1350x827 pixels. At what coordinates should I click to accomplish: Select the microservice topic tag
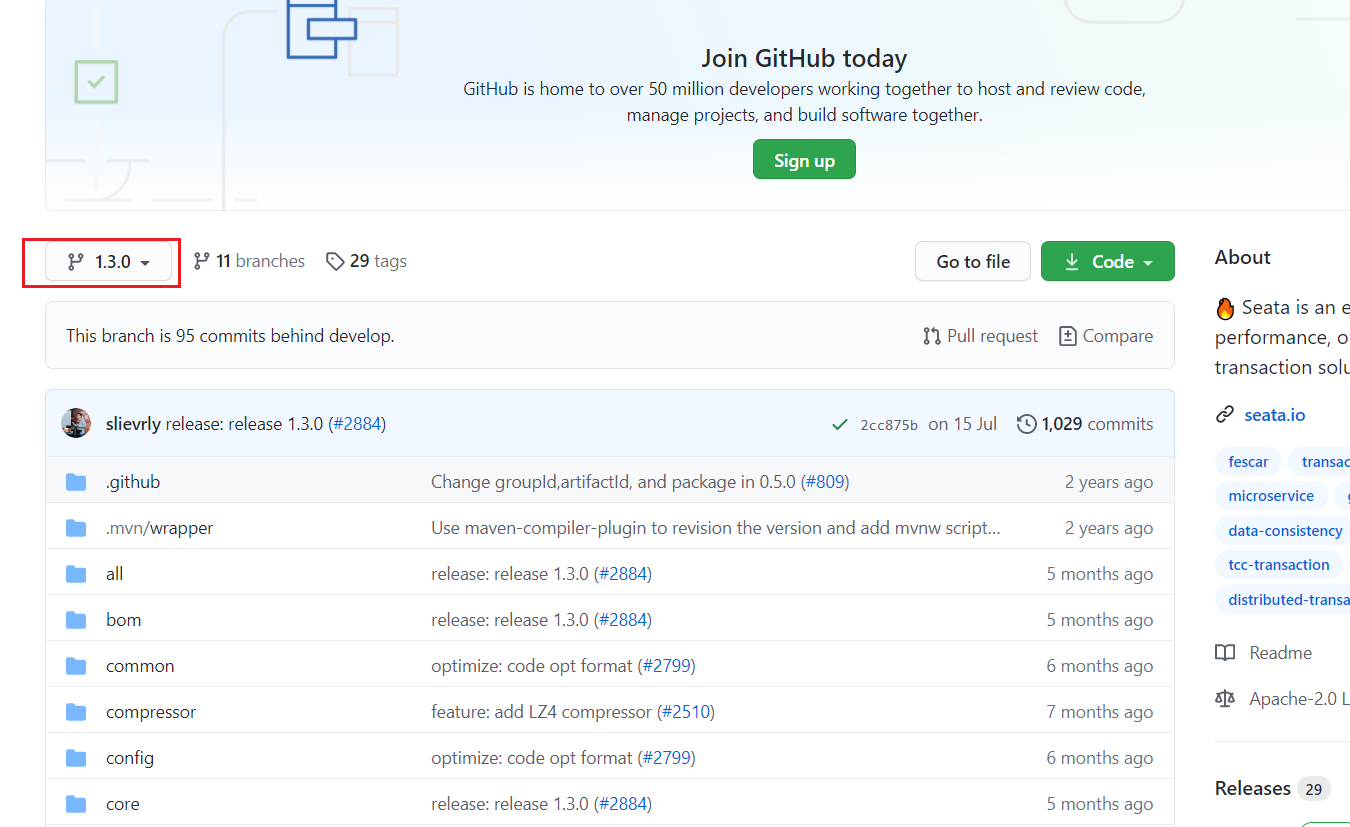[x=1271, y=496]
